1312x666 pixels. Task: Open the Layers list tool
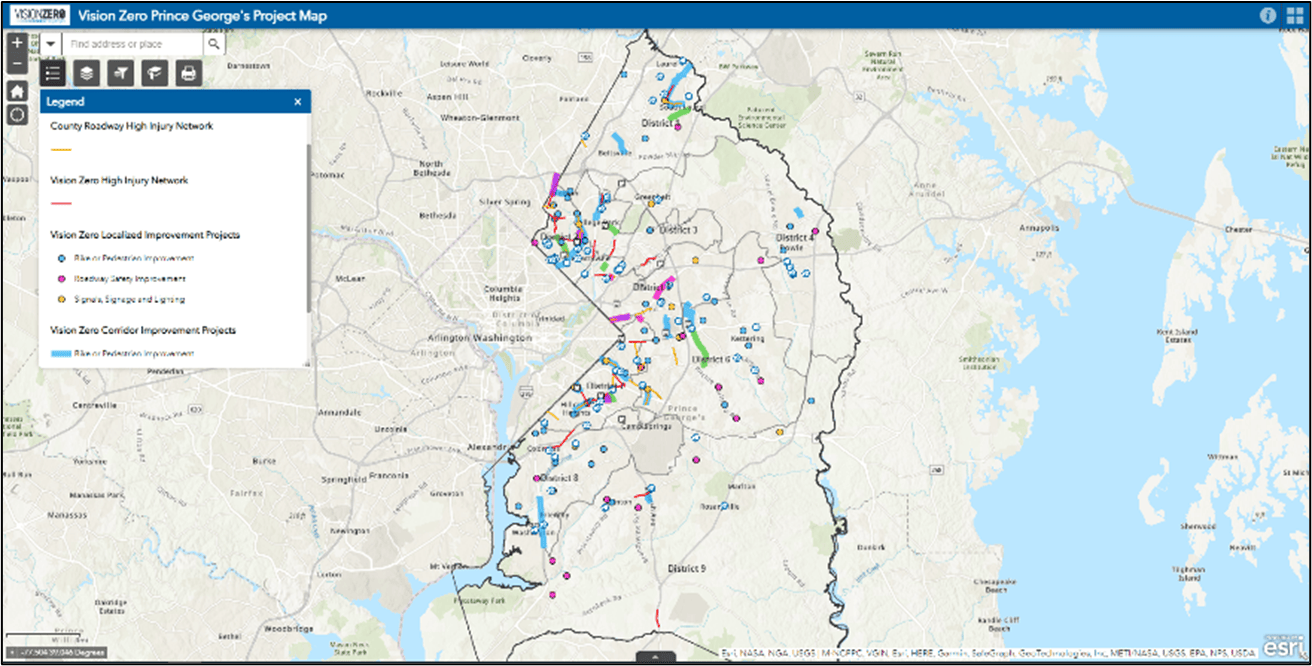coord(85,72)
